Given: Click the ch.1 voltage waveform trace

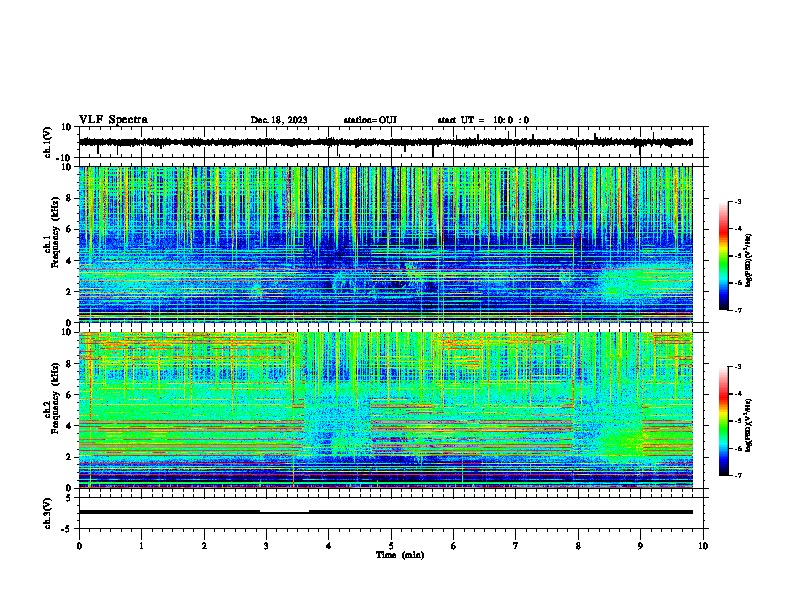Looking at the screenshot, I should pos(386,142).
